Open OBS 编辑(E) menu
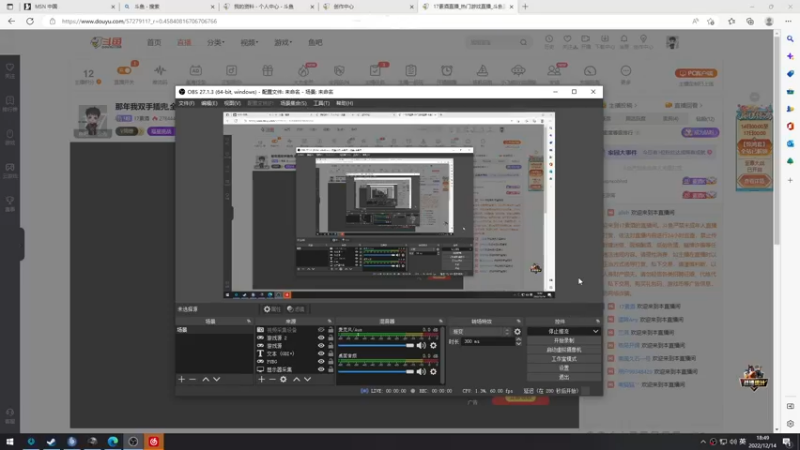Image resolution: width=800 pixels, height=450 pixels. pyautogui.click(x=209, y=103)
